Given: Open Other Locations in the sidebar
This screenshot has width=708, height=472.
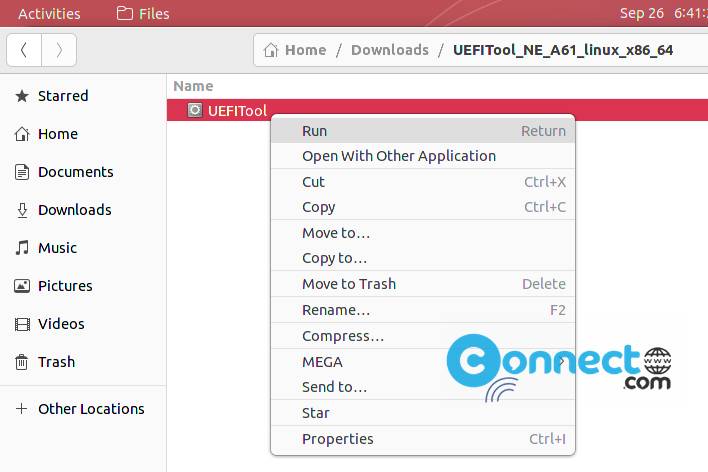Looking at the screenshot, I should [91, 409].
